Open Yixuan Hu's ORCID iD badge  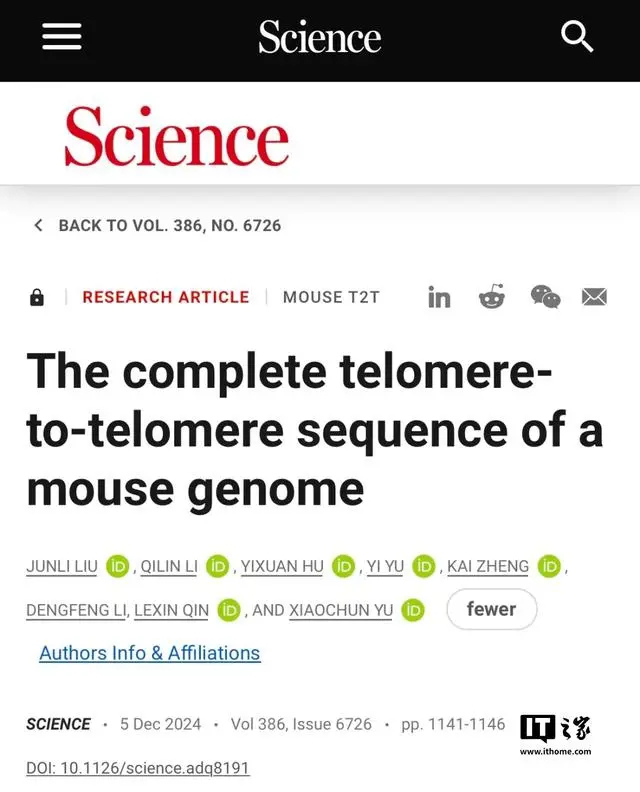[344, 567]
